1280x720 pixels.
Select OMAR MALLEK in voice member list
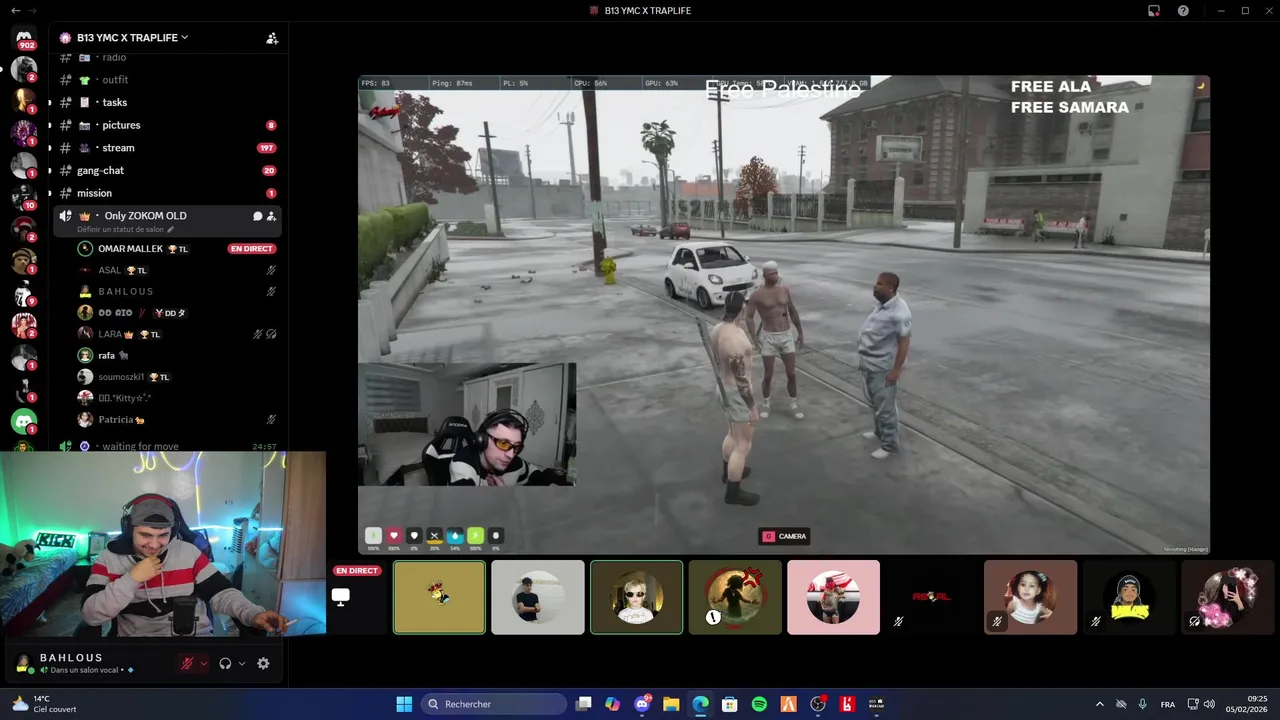pyautogui.click(x=177, y=249)
